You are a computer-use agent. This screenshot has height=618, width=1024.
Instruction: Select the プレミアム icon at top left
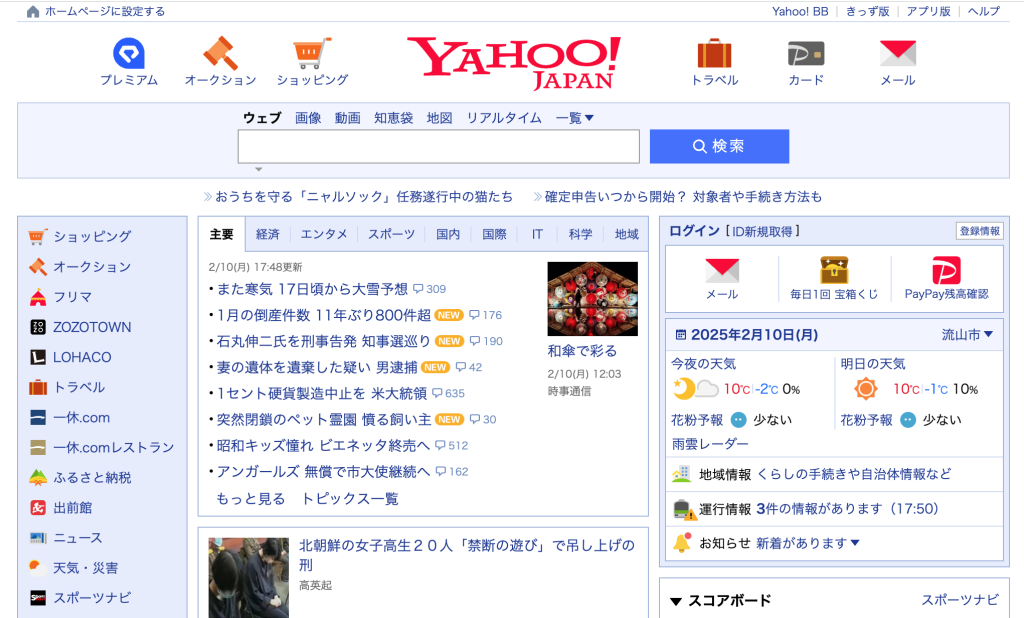[128, 52]
